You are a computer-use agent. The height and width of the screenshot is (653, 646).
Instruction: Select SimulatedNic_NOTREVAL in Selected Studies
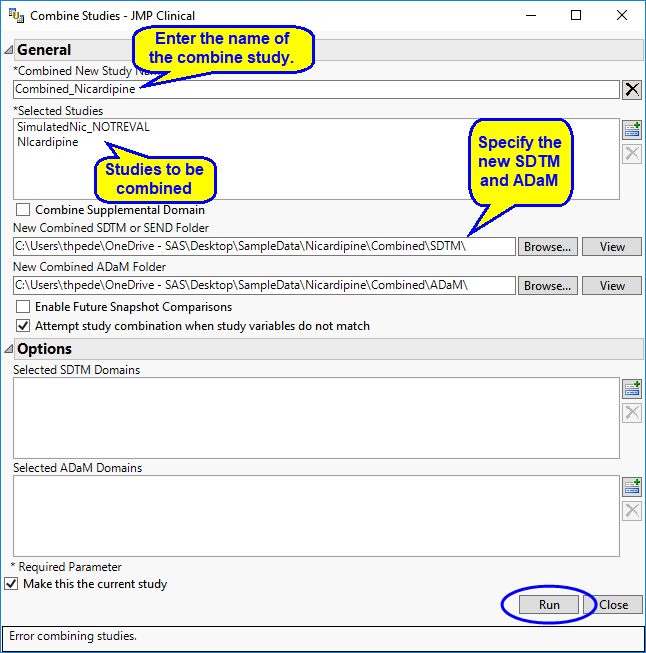tap(83, 127)
